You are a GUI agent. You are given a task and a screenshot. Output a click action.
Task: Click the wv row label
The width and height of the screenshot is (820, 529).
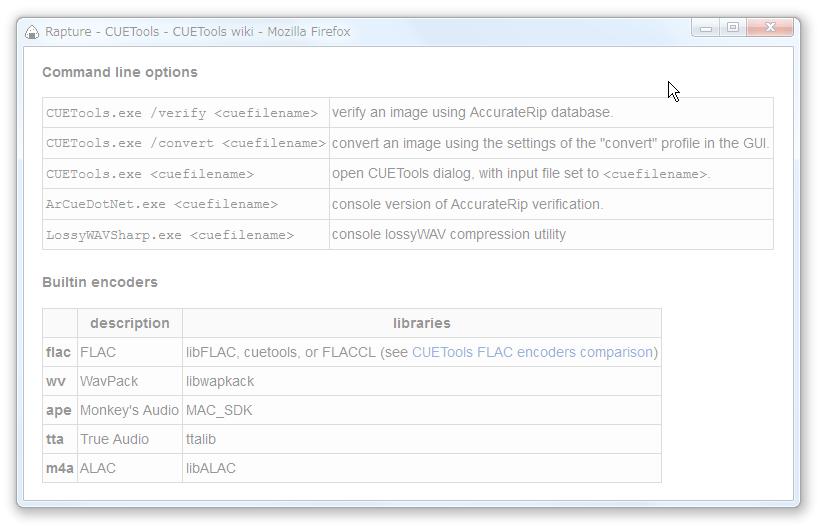pos(55,382)
